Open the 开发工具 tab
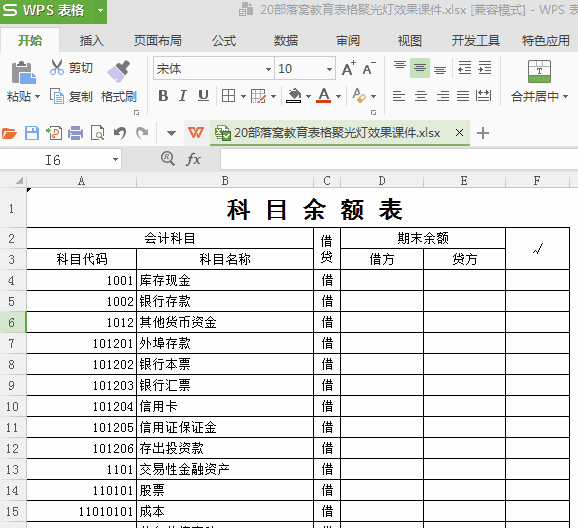This screenshot has width=578, height=528. [x=476, y=40]
